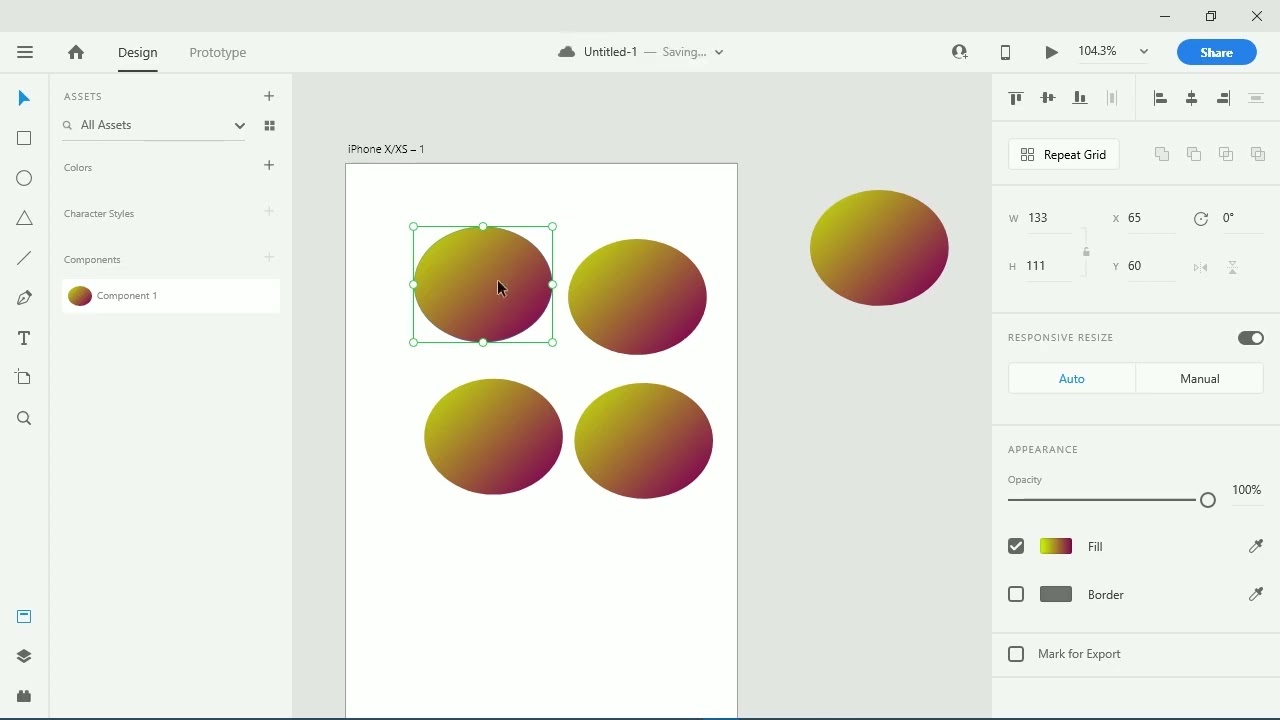Select Manual responsive resize mode
Image resolution: width=1280 pixels, height=720 pixels.
tap(1200, 379)
